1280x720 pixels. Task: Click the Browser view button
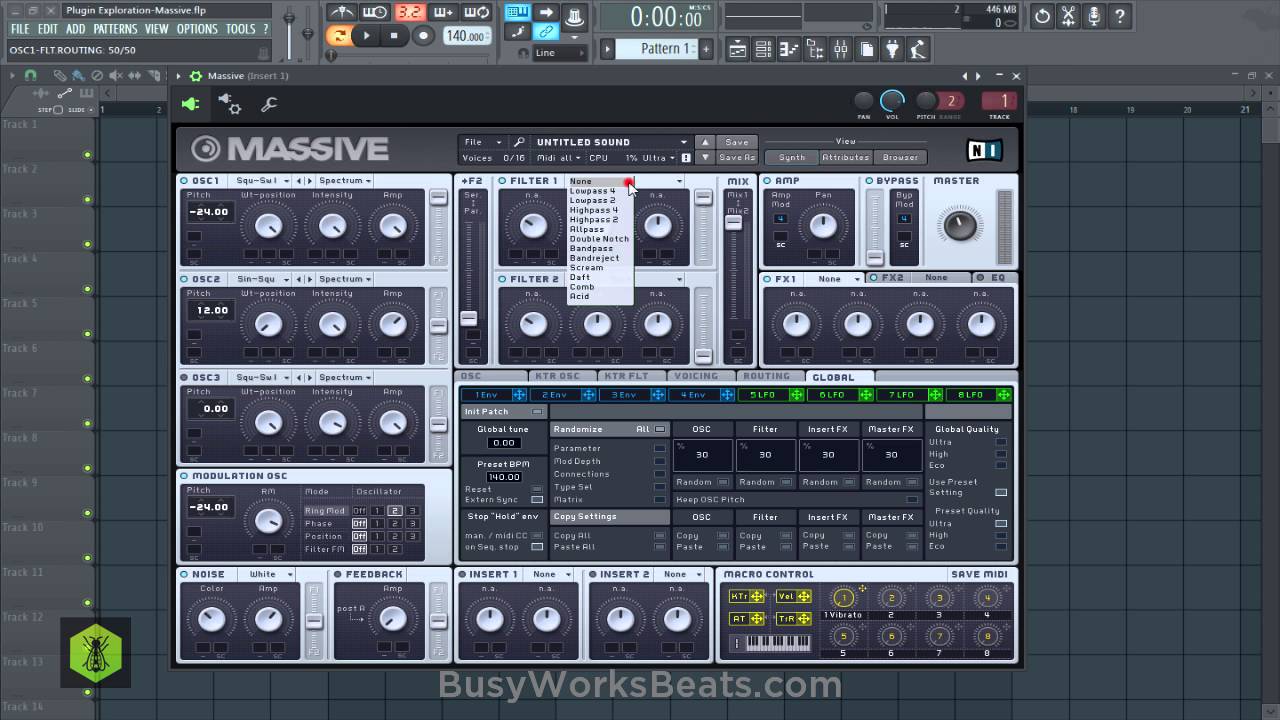[900, 157]
